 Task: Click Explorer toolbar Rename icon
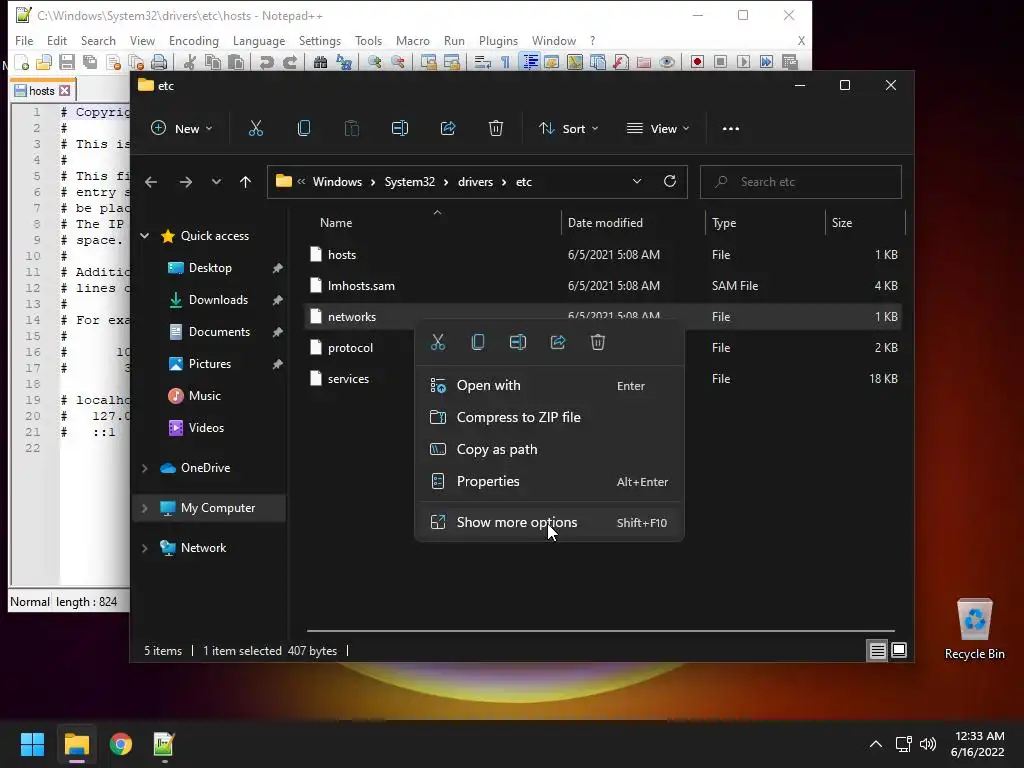(400, 129)
